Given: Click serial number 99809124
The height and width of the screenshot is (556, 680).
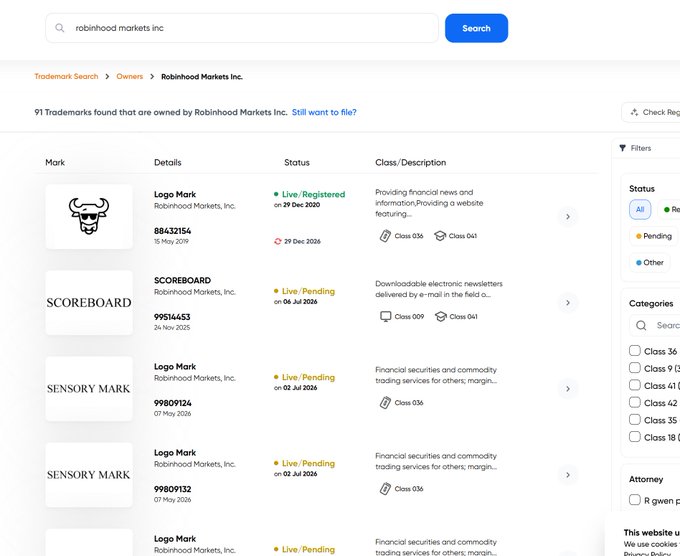Looking at the screenshot, I should 173,403.
